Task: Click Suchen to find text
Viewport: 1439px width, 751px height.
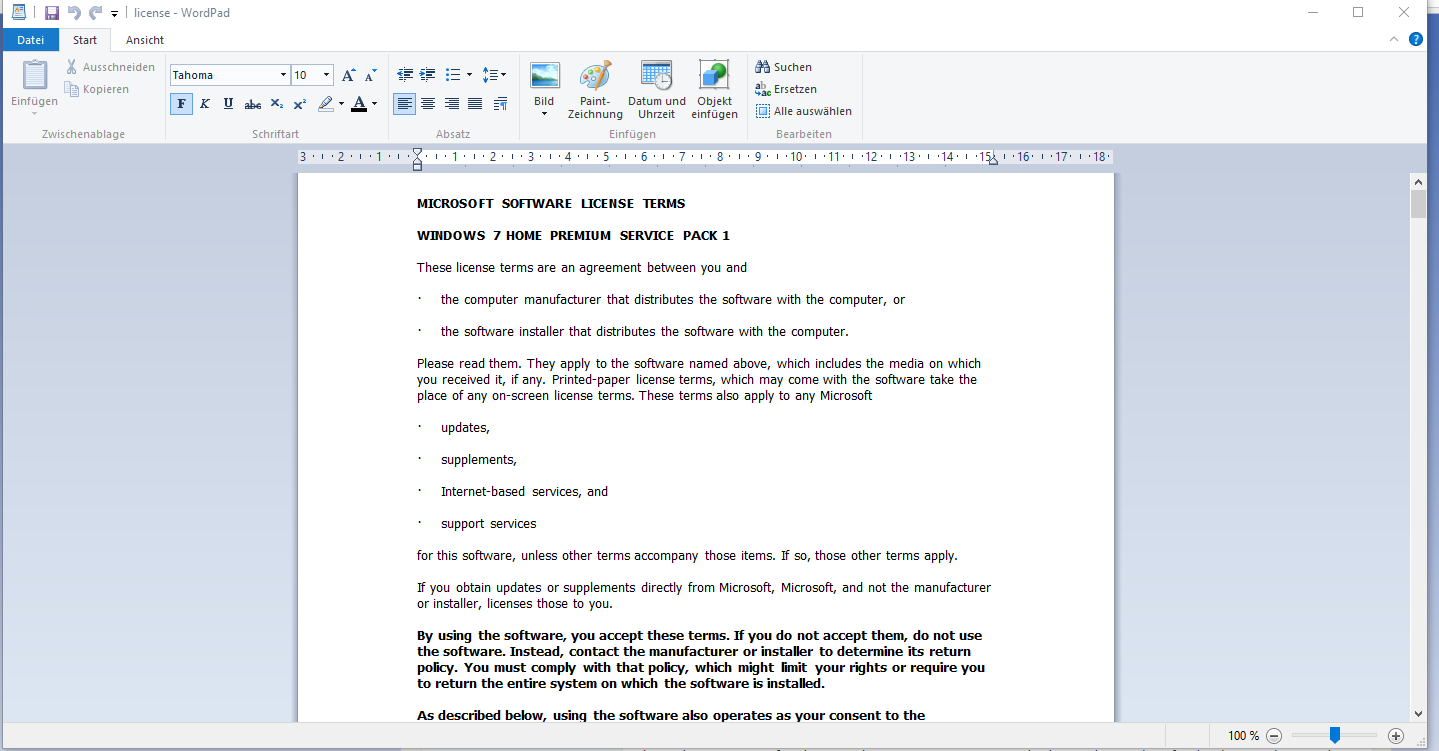Action: click(x=784, y=67)
